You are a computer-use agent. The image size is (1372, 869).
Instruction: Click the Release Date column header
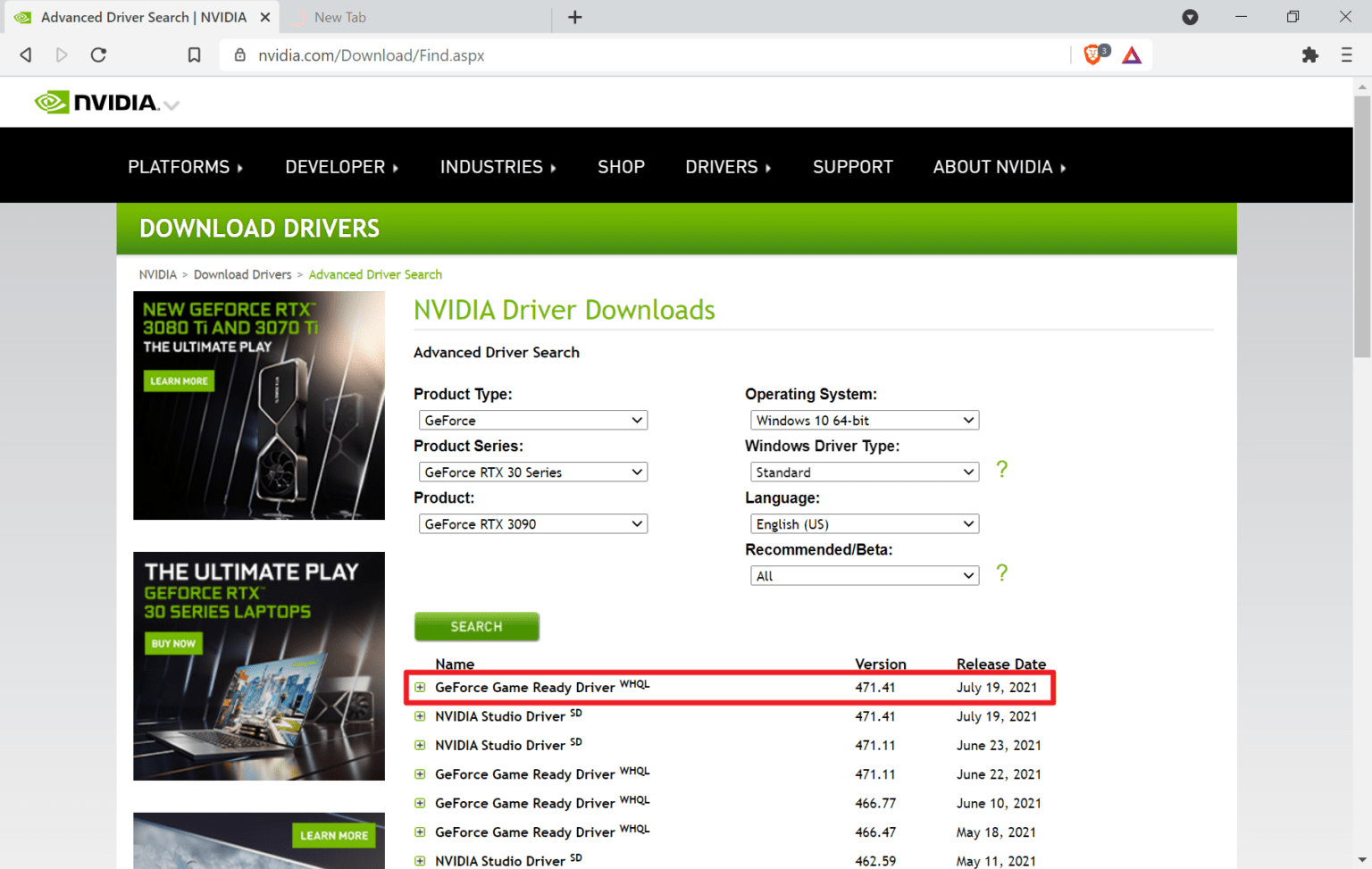[x=1000, y=664]
